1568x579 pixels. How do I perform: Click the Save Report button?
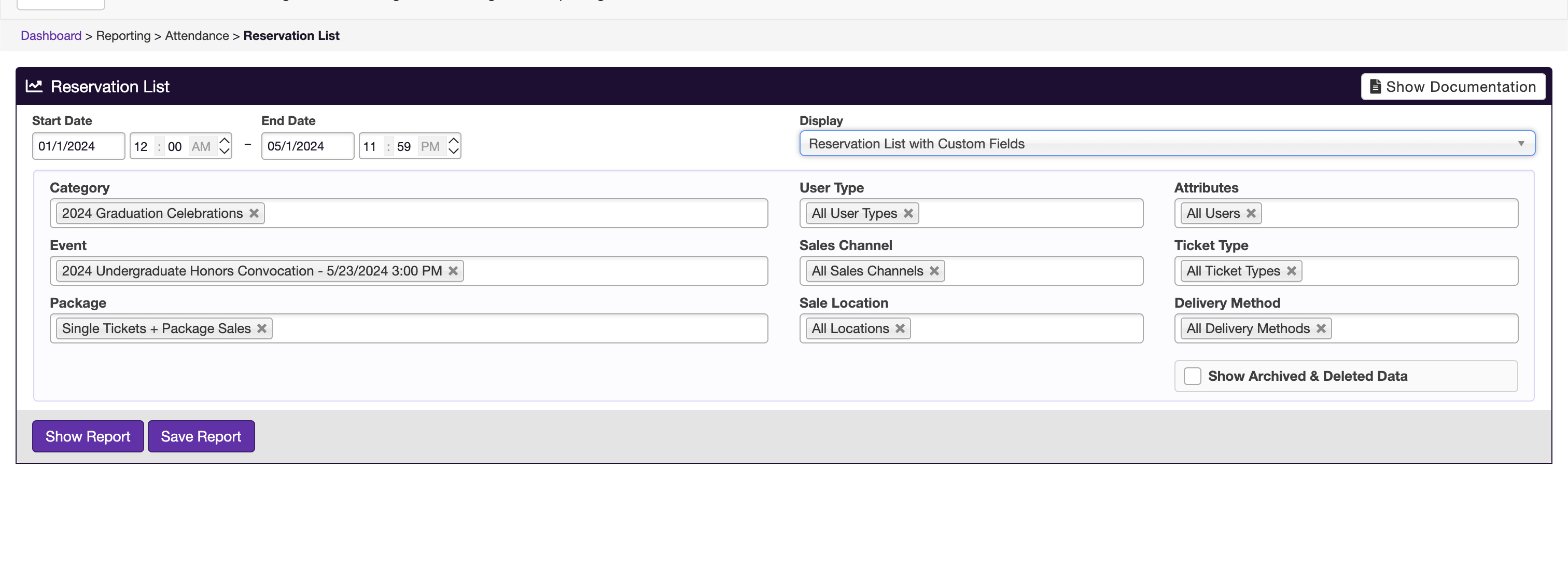tap(201, 436)
